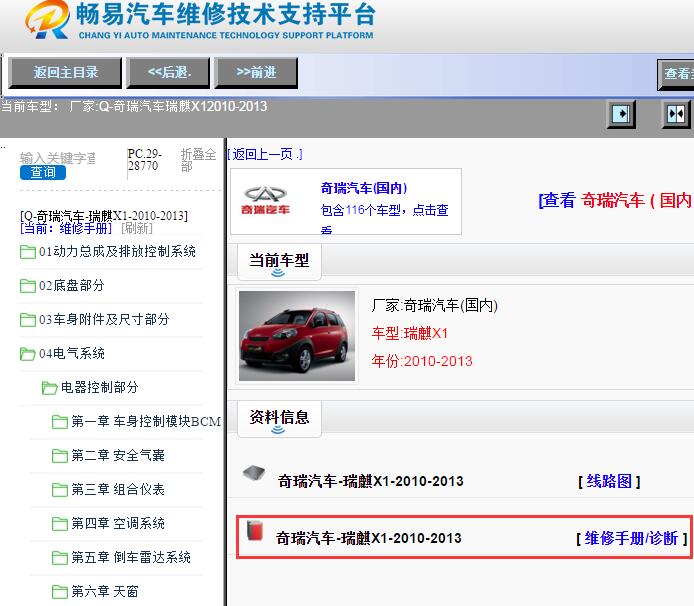Click the 刷新 refresh link

pos(136,228)
